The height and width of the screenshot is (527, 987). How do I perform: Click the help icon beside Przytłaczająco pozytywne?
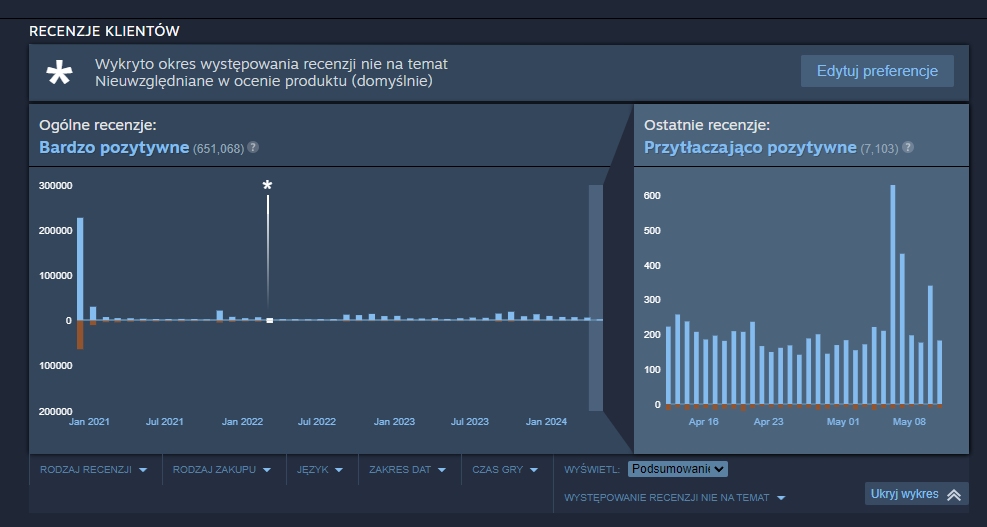[x=907, y=147]
